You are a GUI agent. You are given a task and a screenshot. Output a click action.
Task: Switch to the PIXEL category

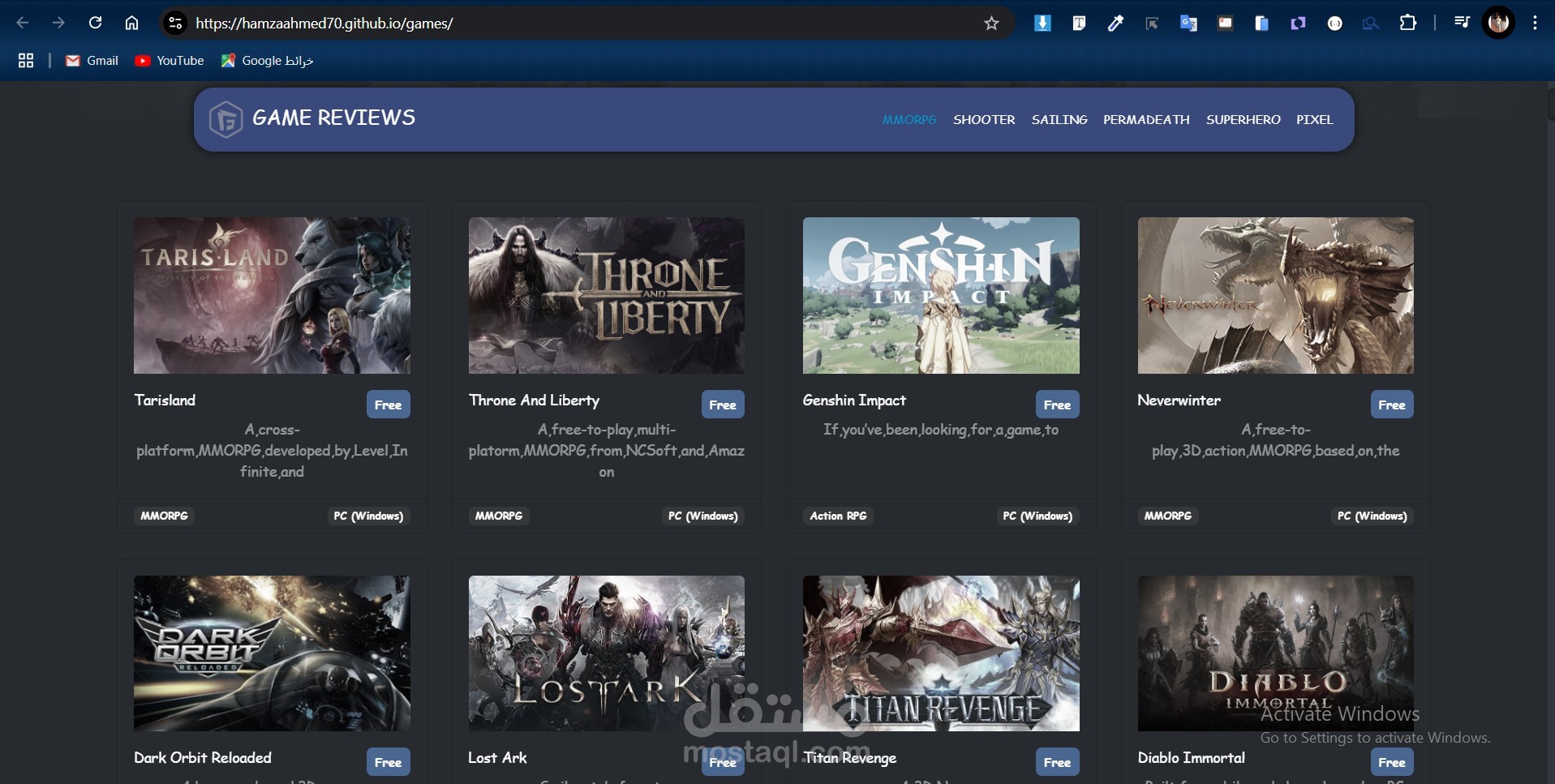[1315, 120]
